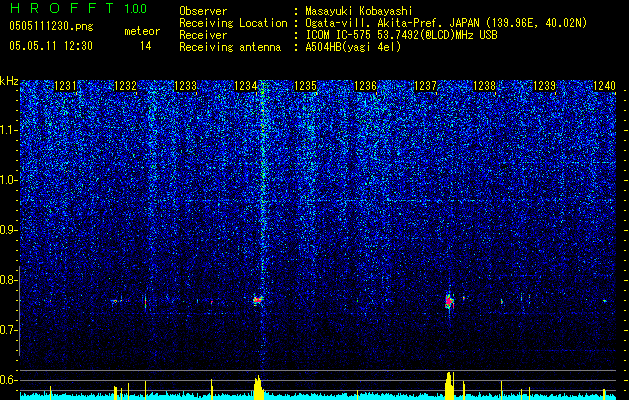Click the 1.1 kHz axis label
The width and height of the screenshot is (629, 400).
[9, 130]
